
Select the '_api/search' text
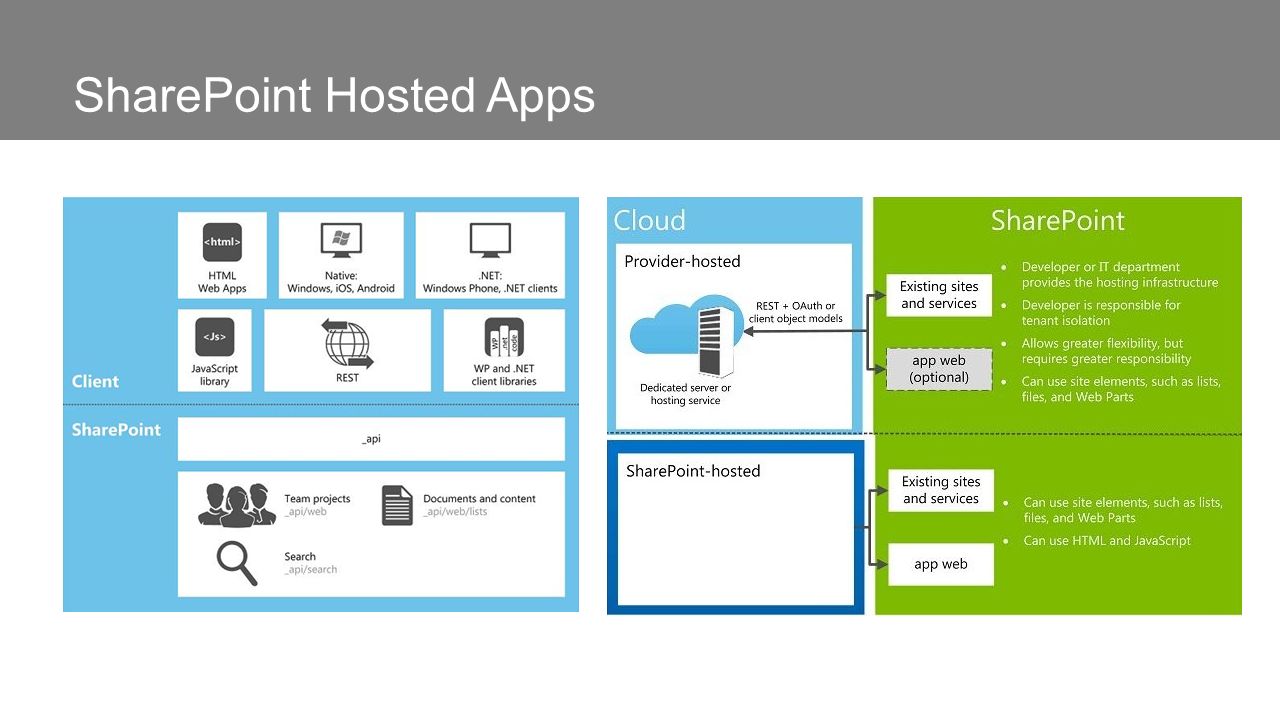pyautogui.click(x=311, y=570)
